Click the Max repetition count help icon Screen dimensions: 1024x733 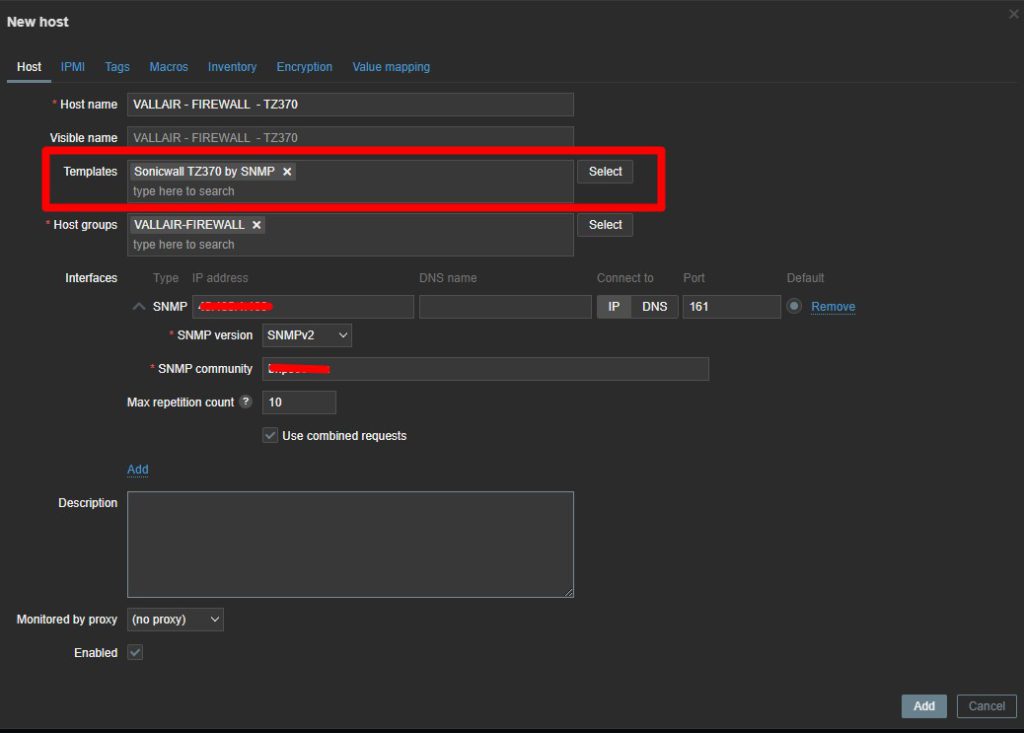click(x=246, y=402)
